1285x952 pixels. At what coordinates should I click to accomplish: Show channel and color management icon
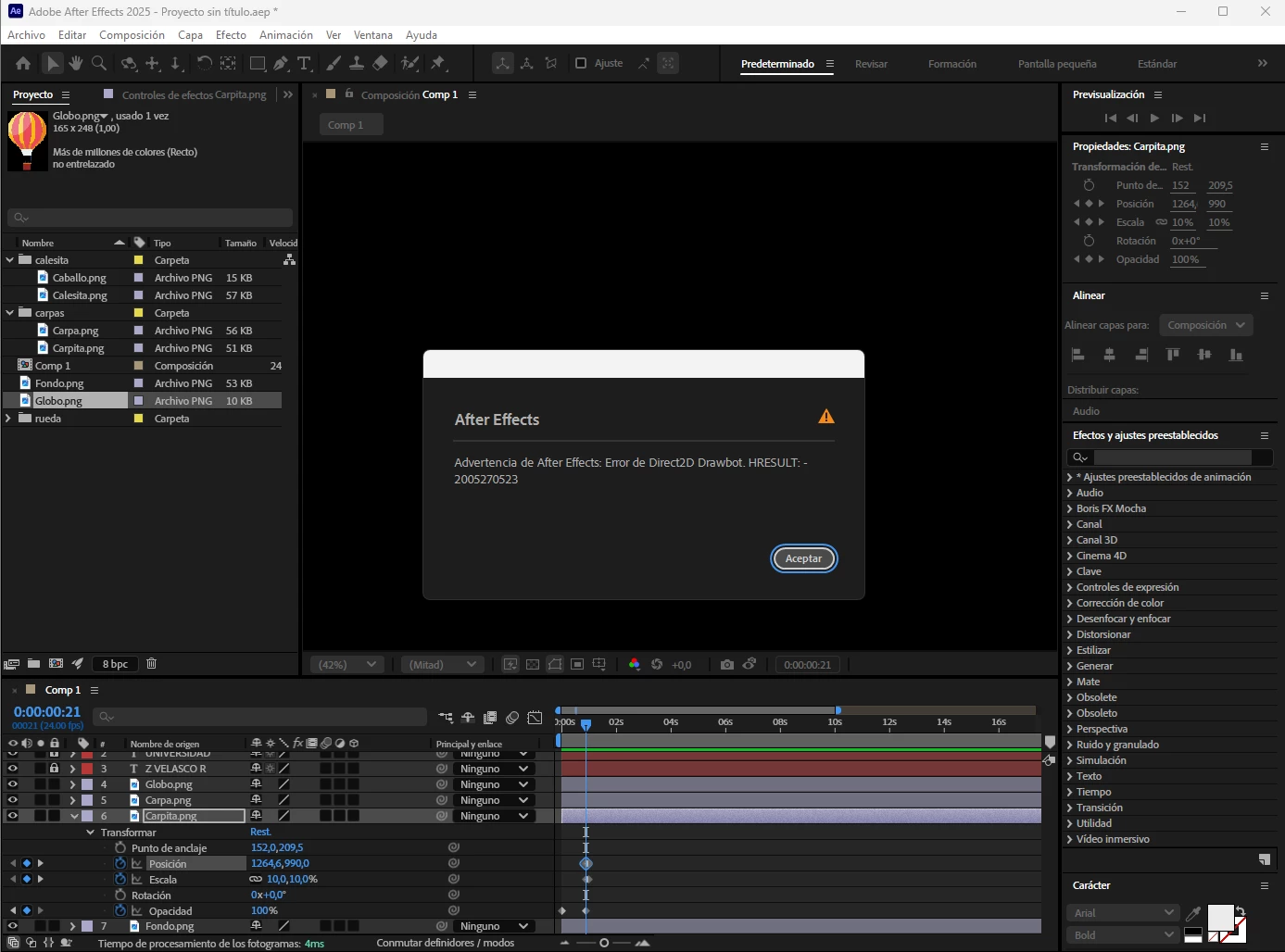click(x=634, y=664)
